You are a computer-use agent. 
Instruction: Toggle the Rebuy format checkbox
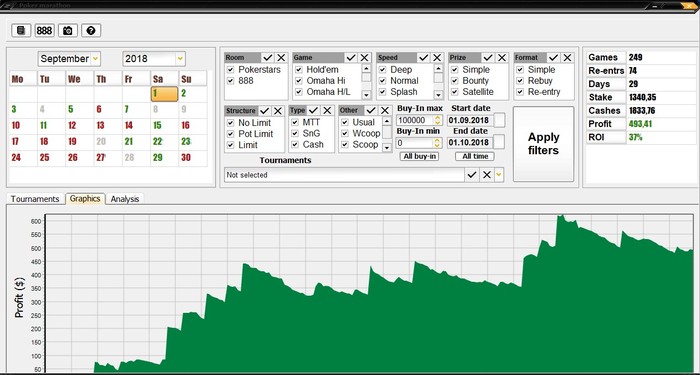coord(520,81)
